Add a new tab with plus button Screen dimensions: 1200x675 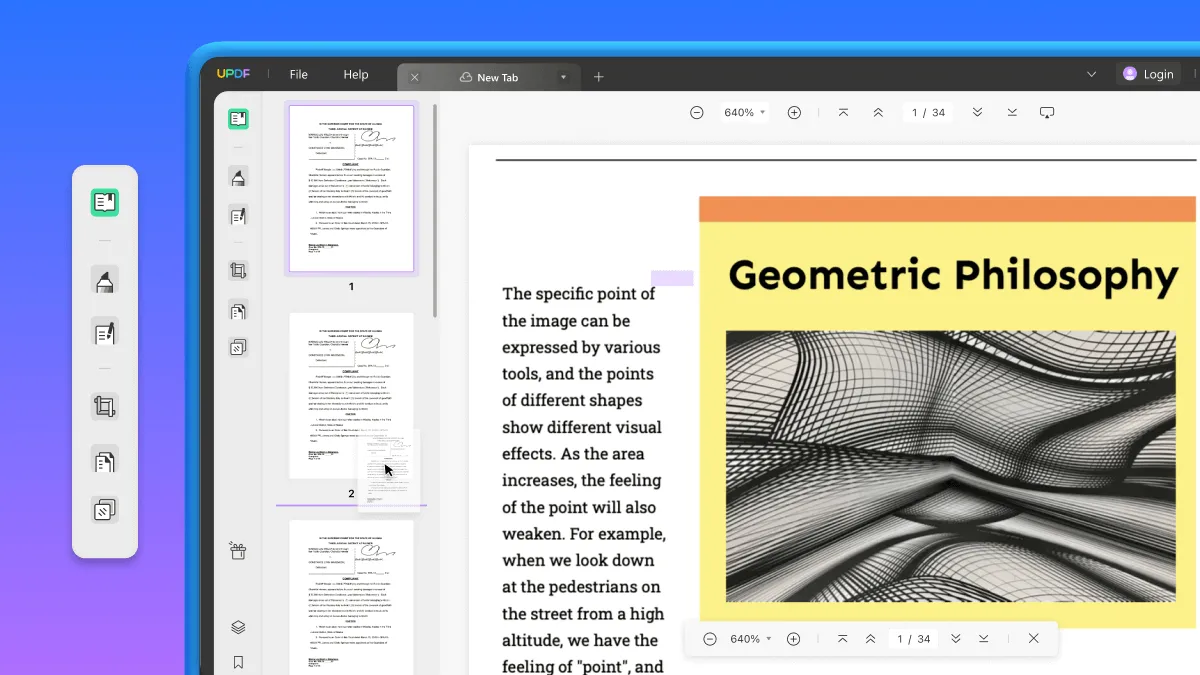pos(599,77)
